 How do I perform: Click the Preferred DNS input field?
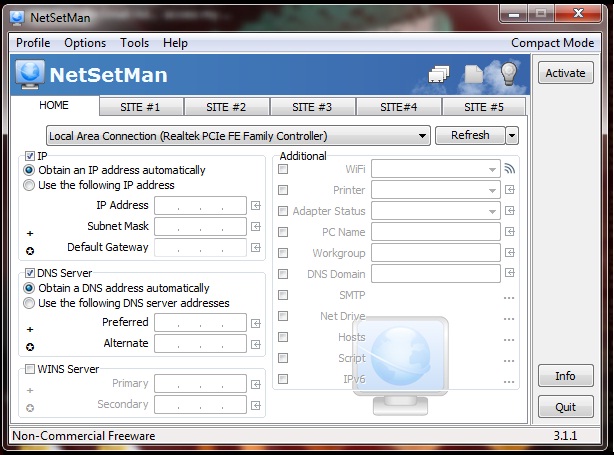pyautogui.click(x=200, y=323)
